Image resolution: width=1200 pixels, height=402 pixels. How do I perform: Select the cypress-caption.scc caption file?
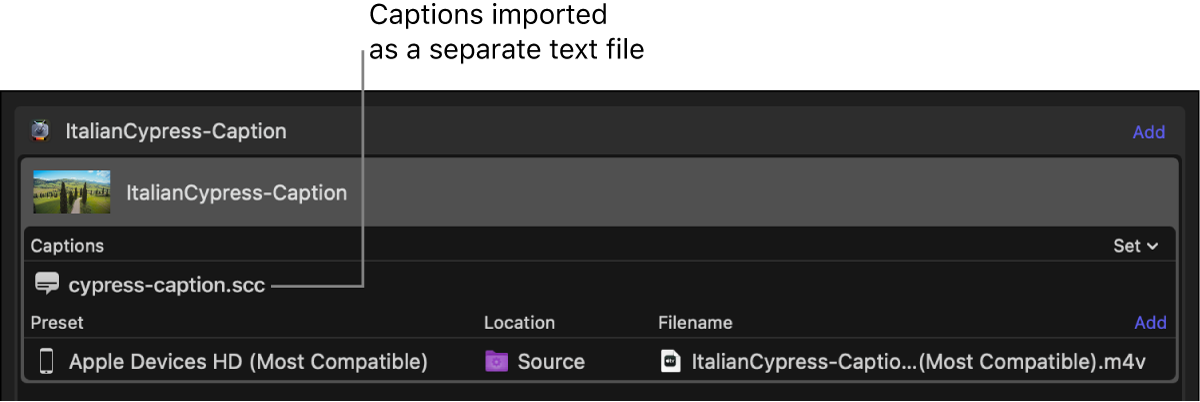click(166, 285)
